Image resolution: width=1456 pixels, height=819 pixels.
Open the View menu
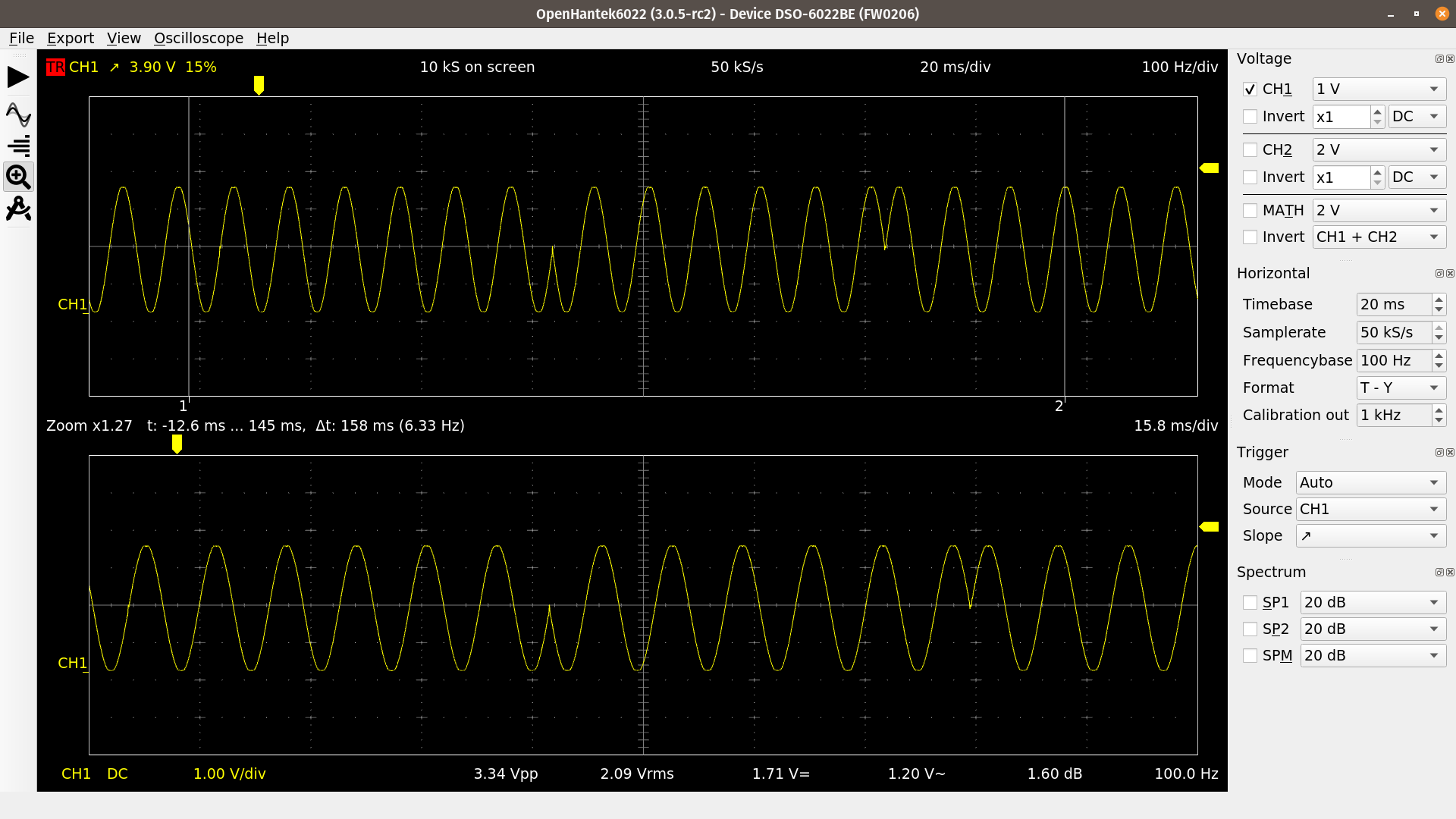123,37
